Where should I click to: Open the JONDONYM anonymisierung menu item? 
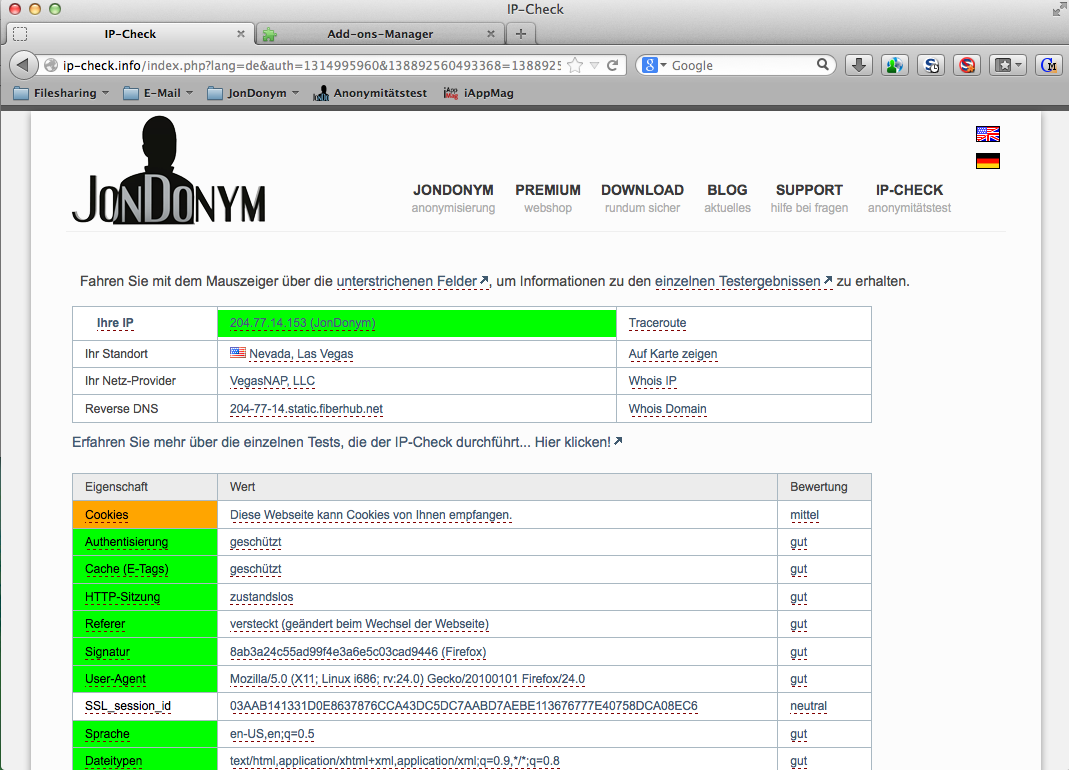(453, 198)
